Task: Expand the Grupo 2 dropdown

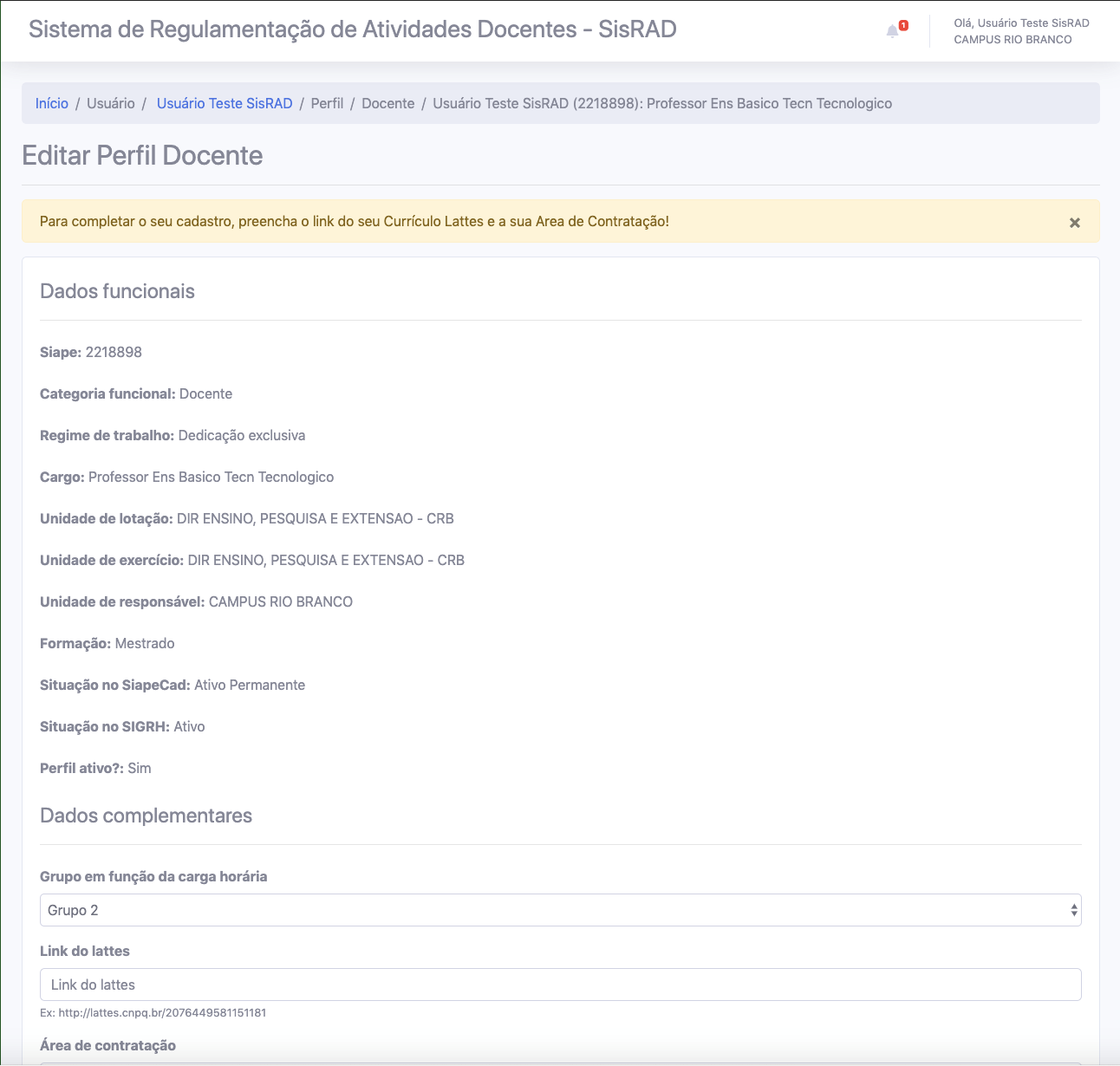Action: (560, 910)
